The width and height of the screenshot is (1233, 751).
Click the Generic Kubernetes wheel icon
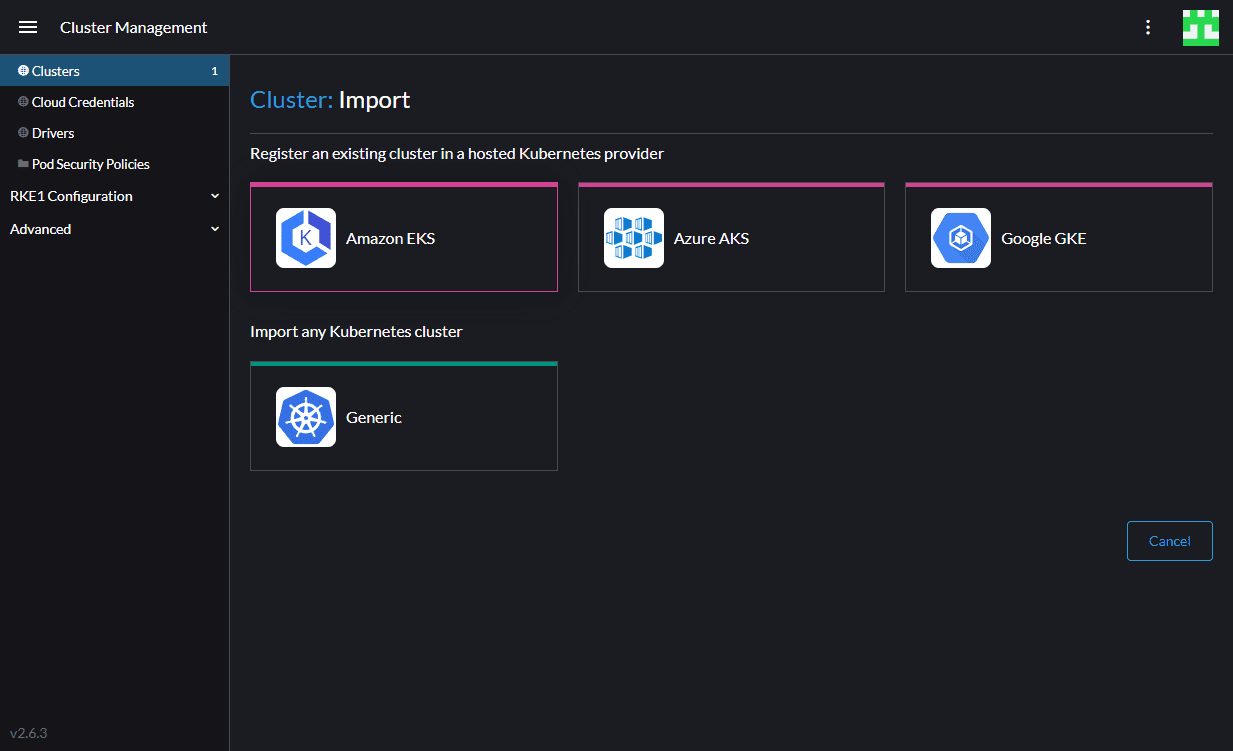point(306,417)
